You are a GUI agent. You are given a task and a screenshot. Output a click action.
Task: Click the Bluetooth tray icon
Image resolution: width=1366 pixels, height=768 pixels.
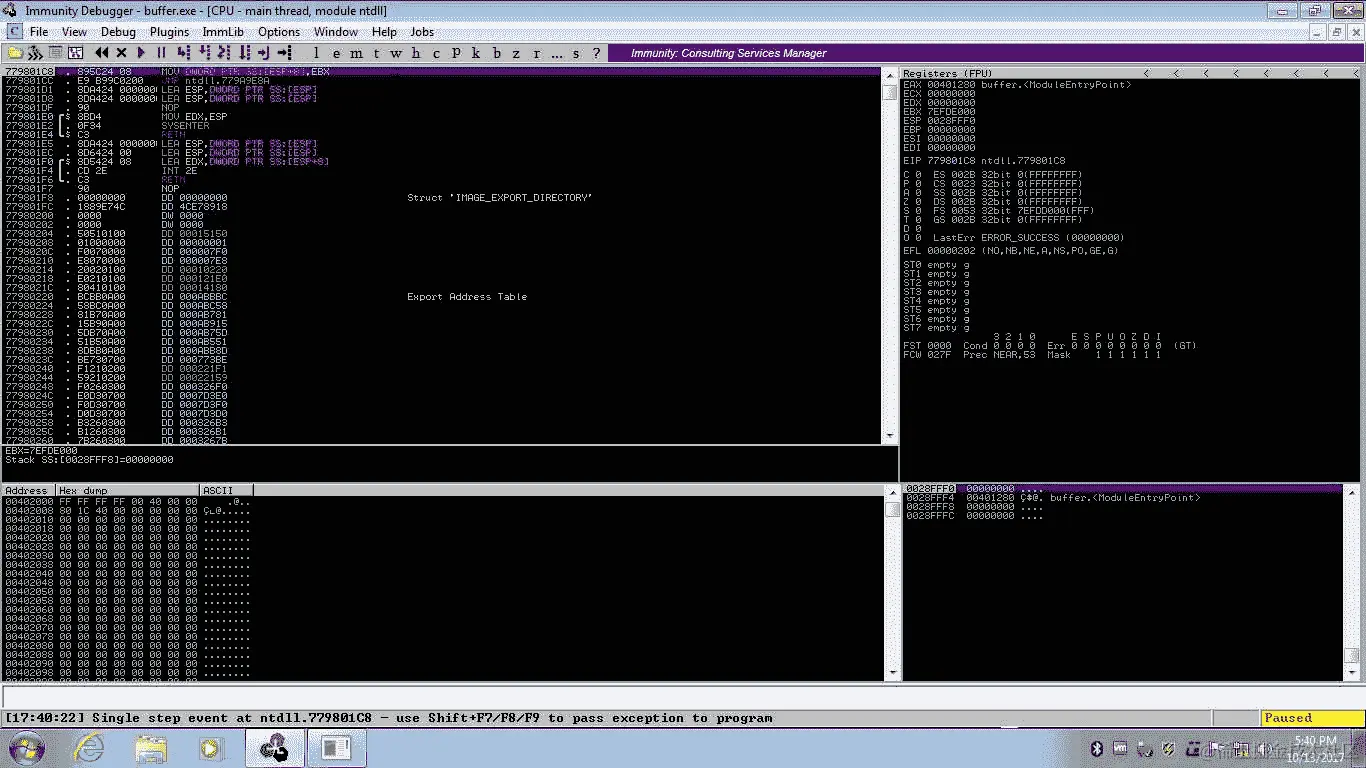pos(1095,748)
